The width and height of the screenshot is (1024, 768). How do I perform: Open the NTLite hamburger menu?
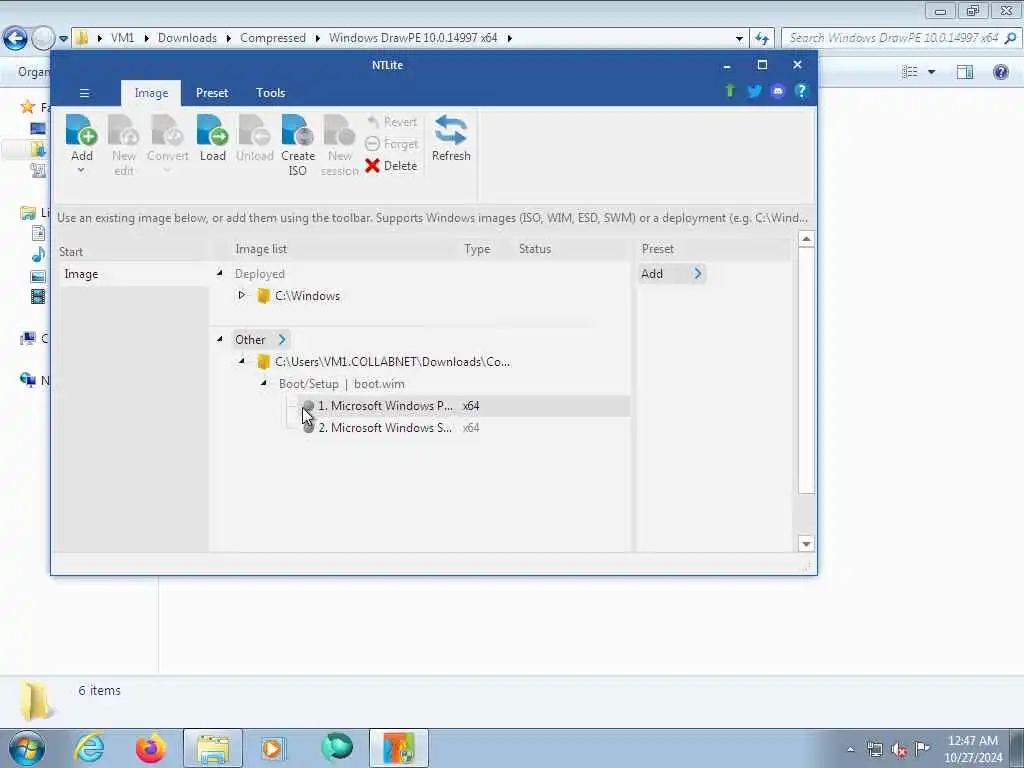(x=84, y=93)
